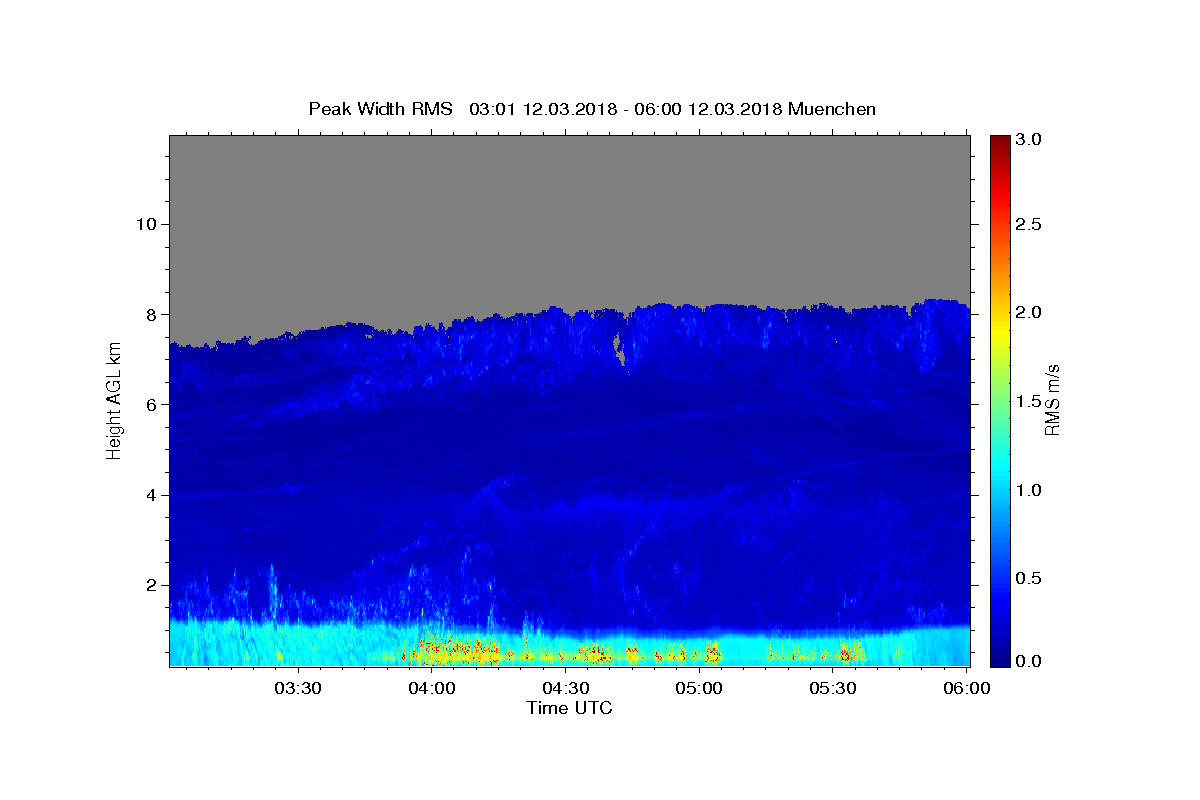Click the 04:30 time tick label

click(x=565, y=689)
